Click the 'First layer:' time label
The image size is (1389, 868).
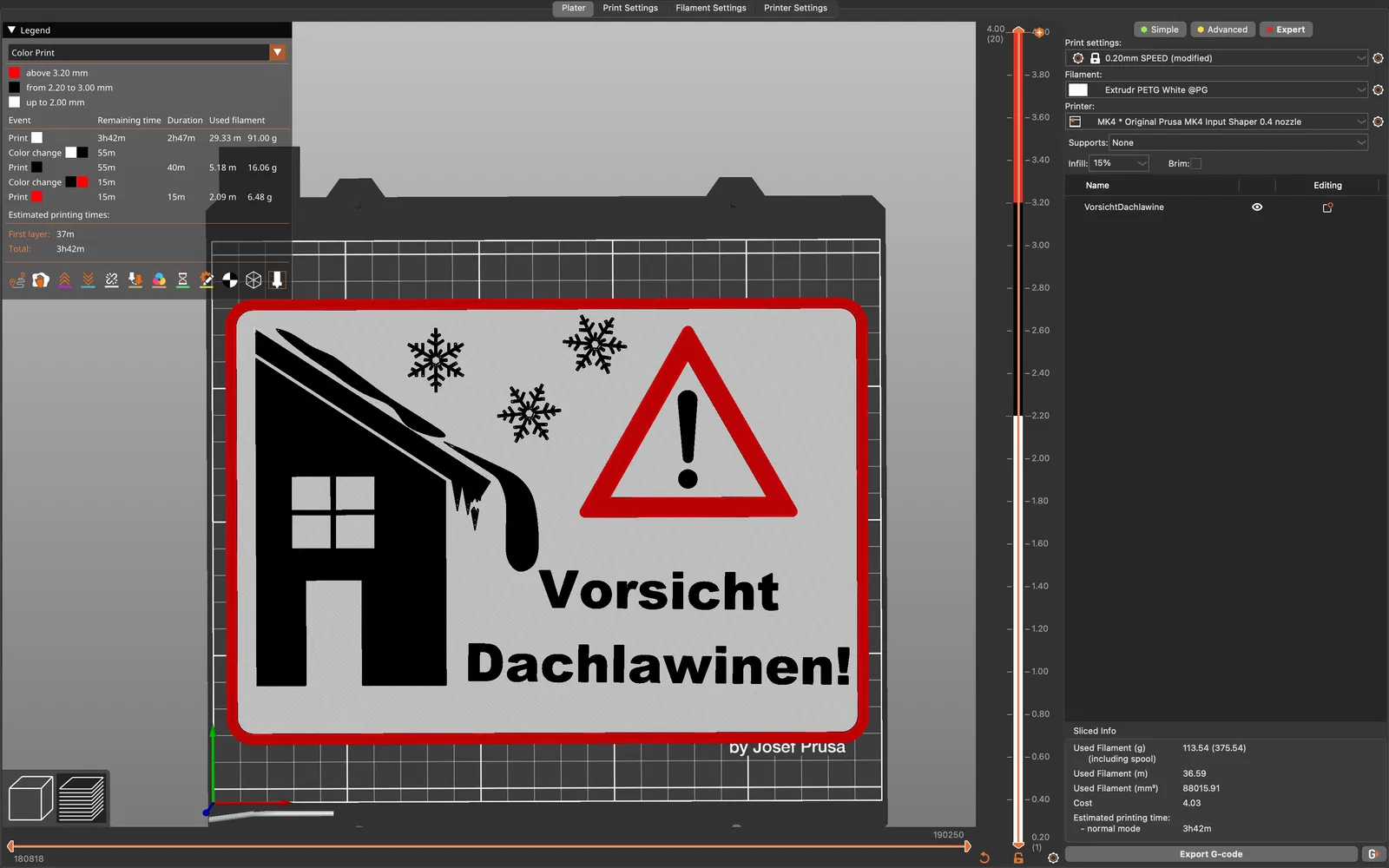pyautogui.click(x=29, y=234)
